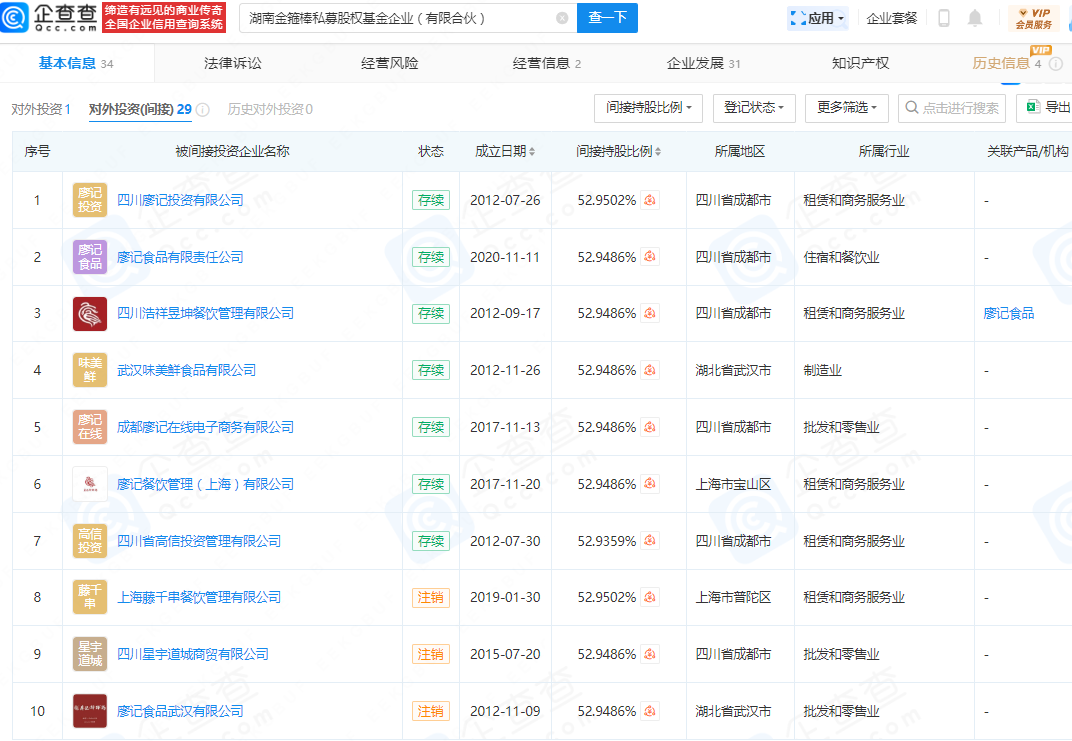The height and width of the screenshot is (741, 1072).
Task: Open company link 四川星宇道城商贸有限公司
Action: pyautogui.click(x=193, y=654)
